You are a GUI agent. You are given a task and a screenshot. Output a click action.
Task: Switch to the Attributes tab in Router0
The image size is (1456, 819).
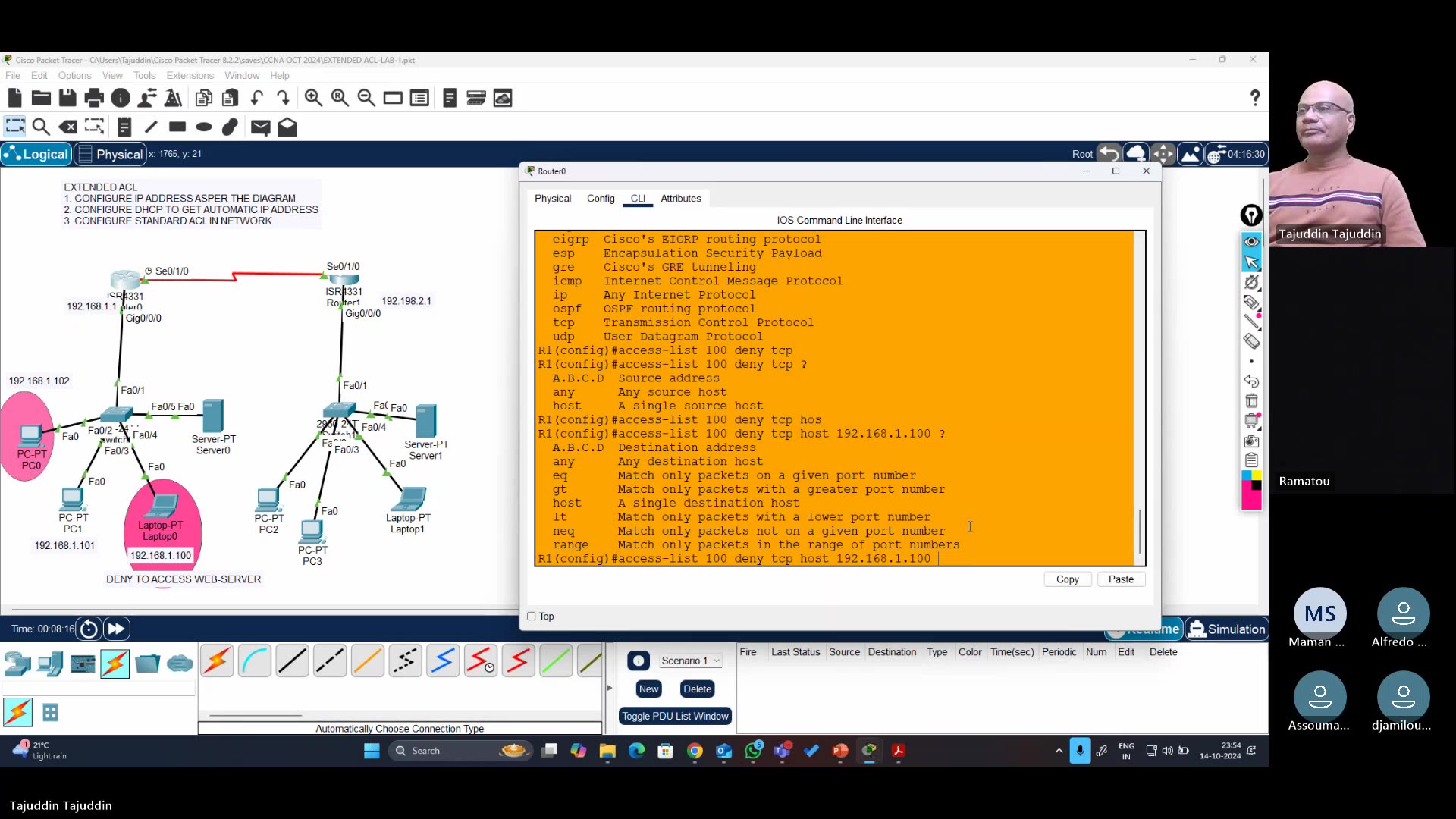tap(679, 198)
